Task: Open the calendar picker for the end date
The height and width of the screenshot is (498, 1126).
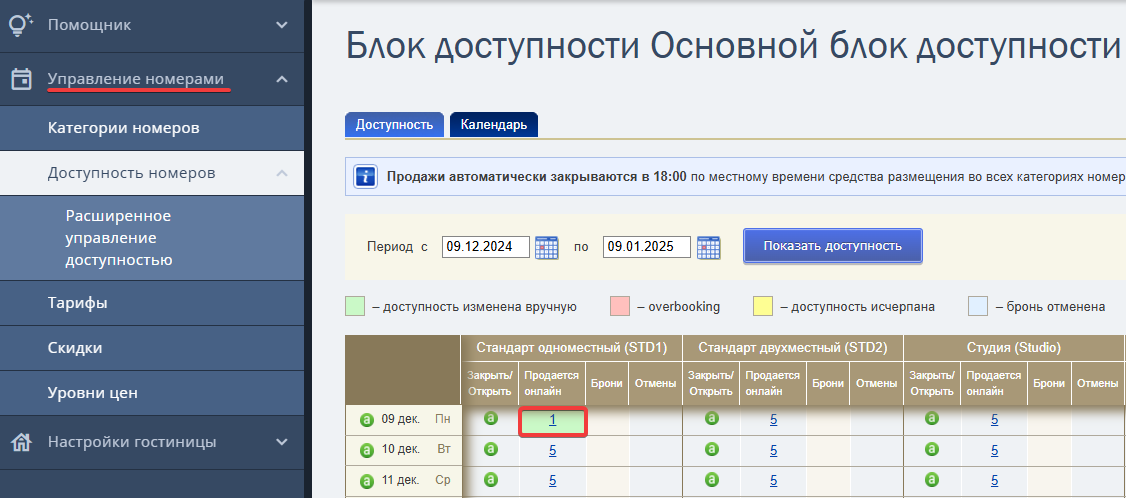Action: click(x=709, y=247)
